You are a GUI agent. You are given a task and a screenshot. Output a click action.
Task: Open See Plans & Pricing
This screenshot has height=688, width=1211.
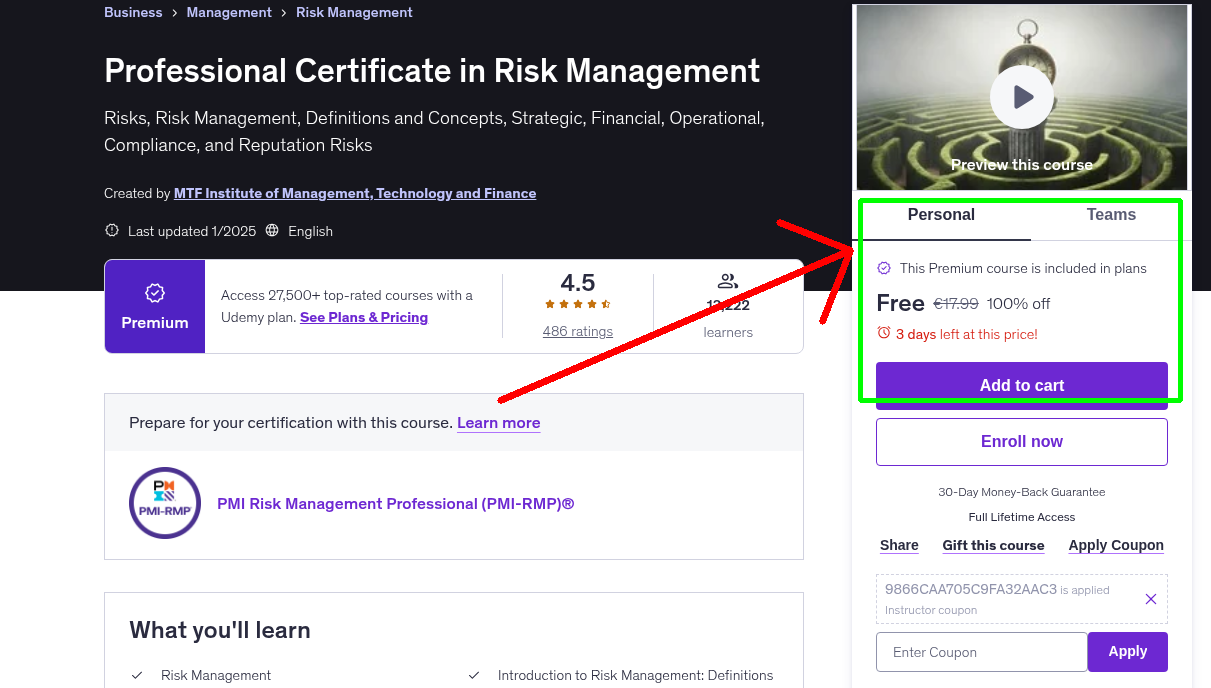[363, 317]
